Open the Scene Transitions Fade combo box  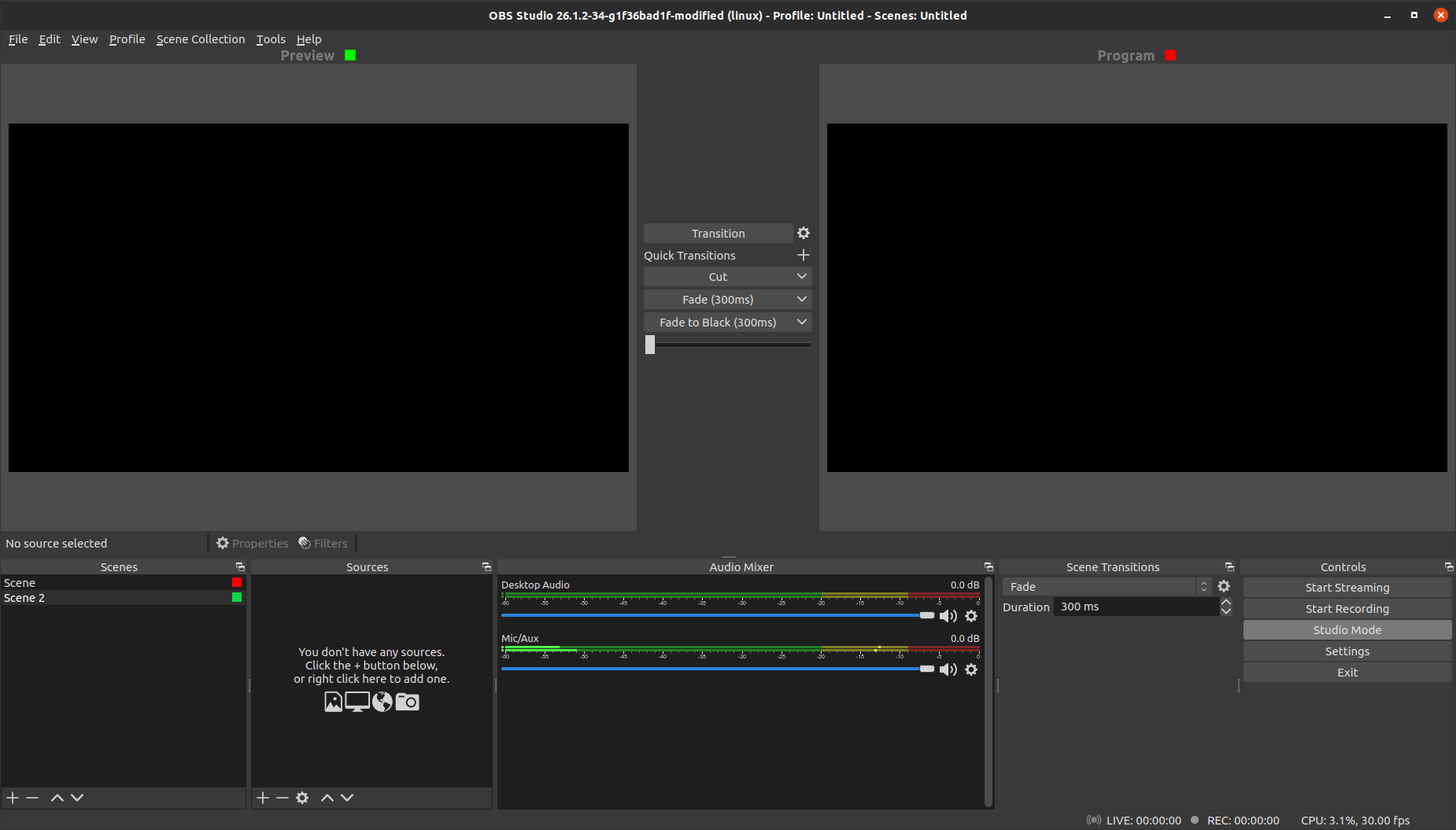(1100, 586)
